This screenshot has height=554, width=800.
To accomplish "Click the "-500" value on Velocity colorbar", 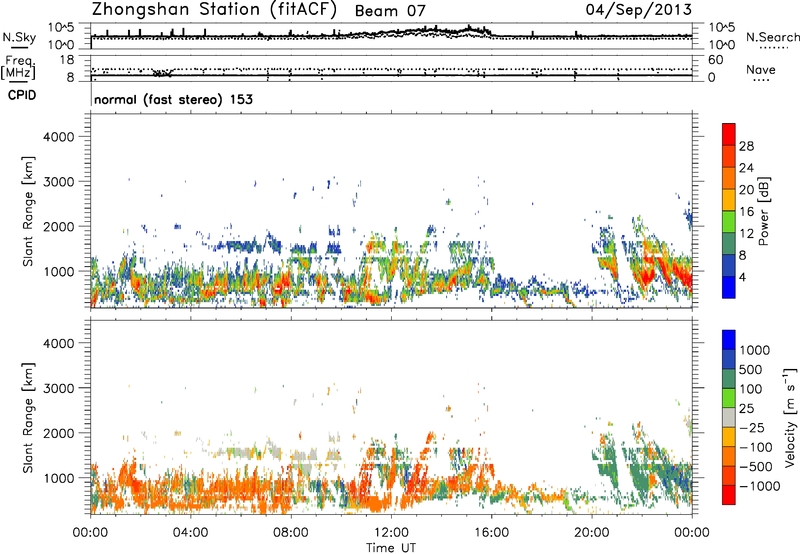I will [755, 466].
